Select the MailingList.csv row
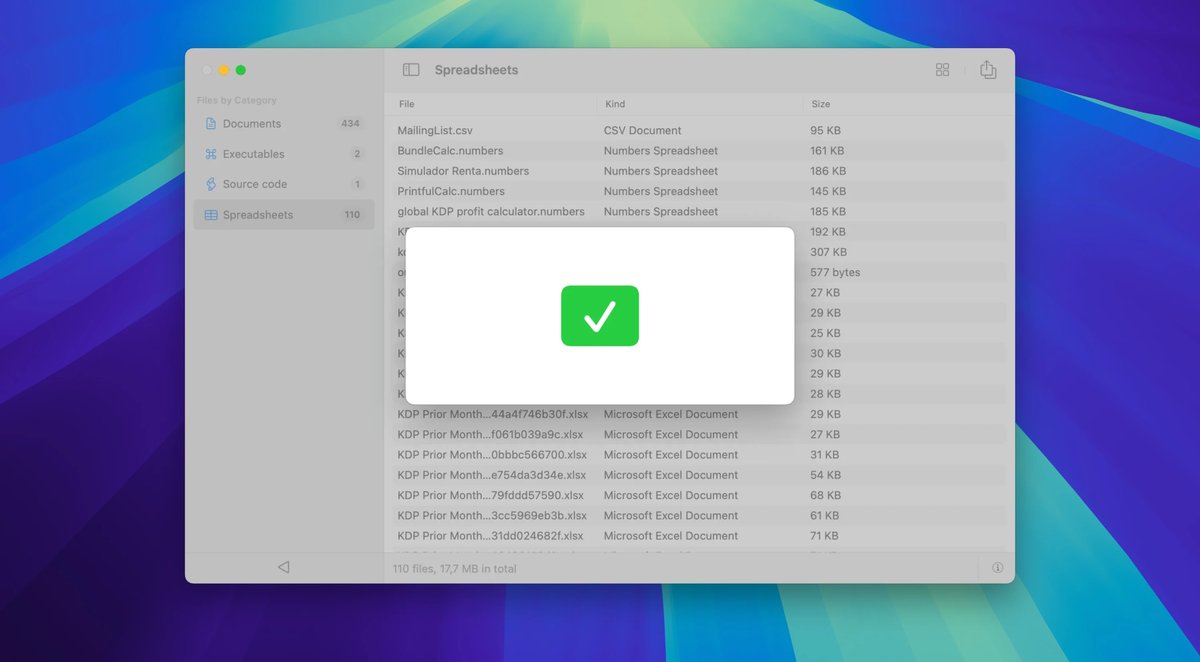This screenshot has width=1200, height=662. click(x=435, y=131)
